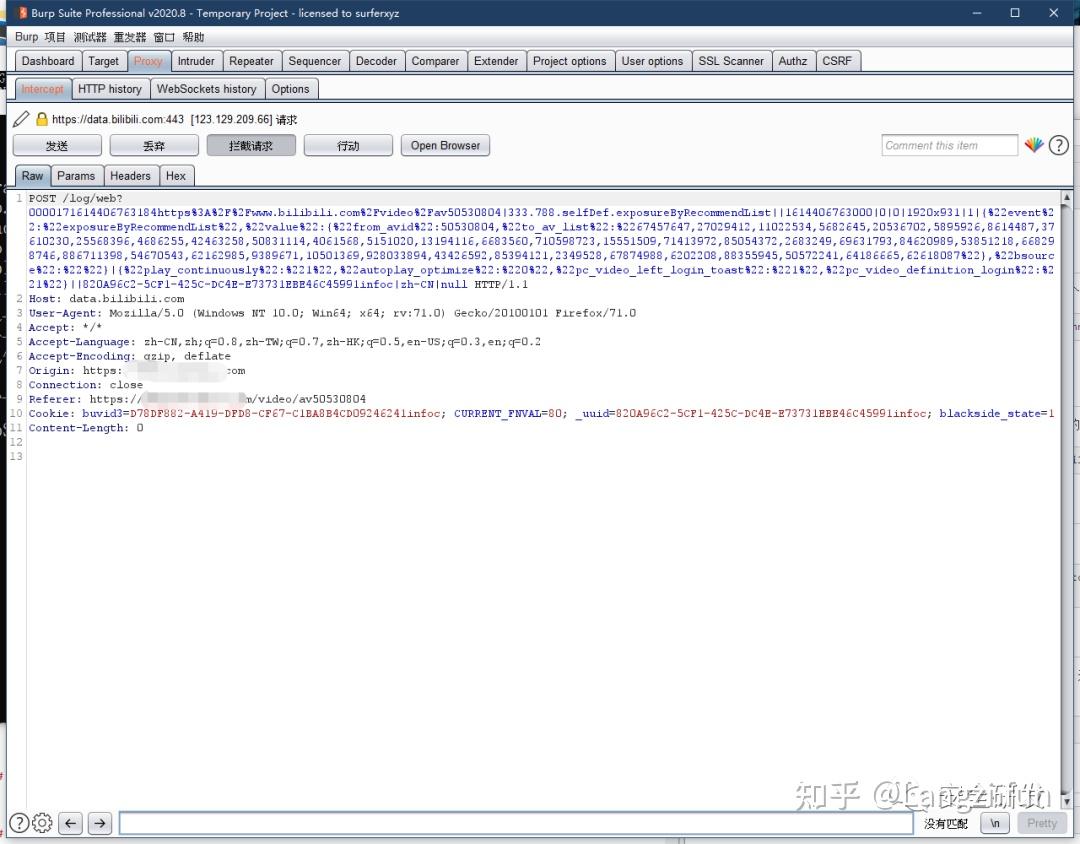Toggle the Pretty formatting button
This screenshot has height=844, width=1080.
coord(1042,823)
